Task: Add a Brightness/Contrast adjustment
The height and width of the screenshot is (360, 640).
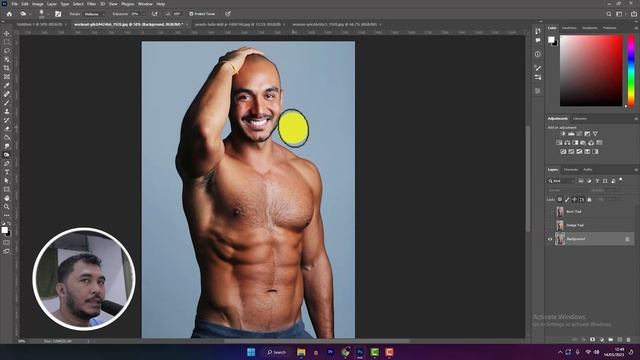Action: (x=563, y=134)
